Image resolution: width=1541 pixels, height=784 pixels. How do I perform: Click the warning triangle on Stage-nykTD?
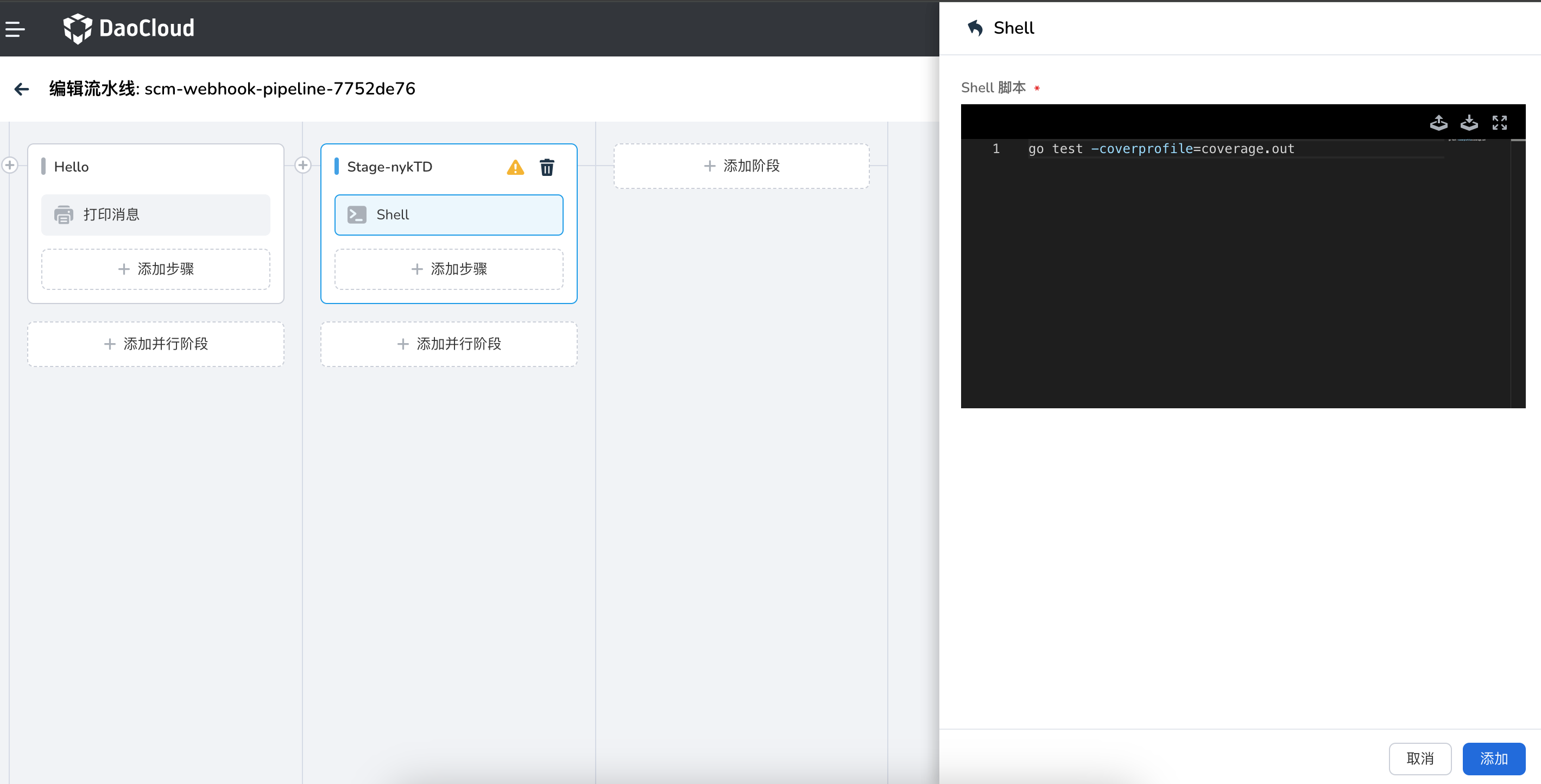pyautogui.click(x=515, y=167)
